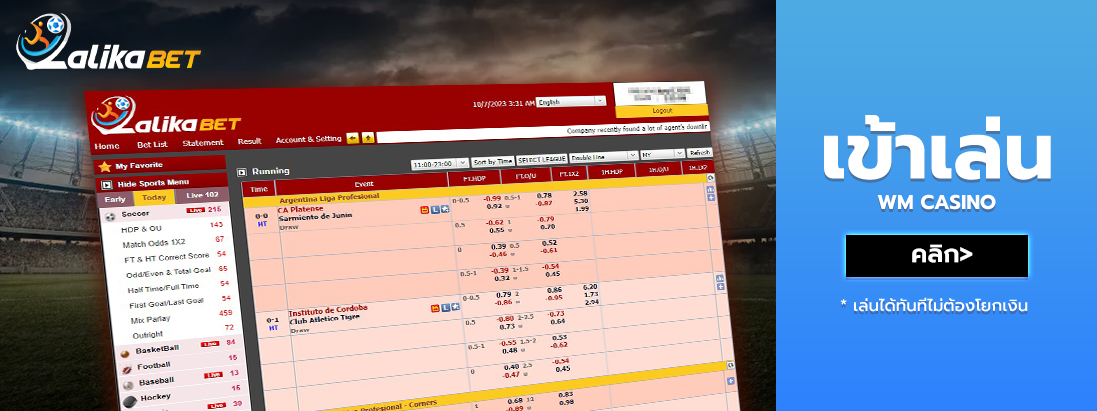Open the Bet List menu
The height and width of the screenshot is (411, 1097).
point(152,143)
